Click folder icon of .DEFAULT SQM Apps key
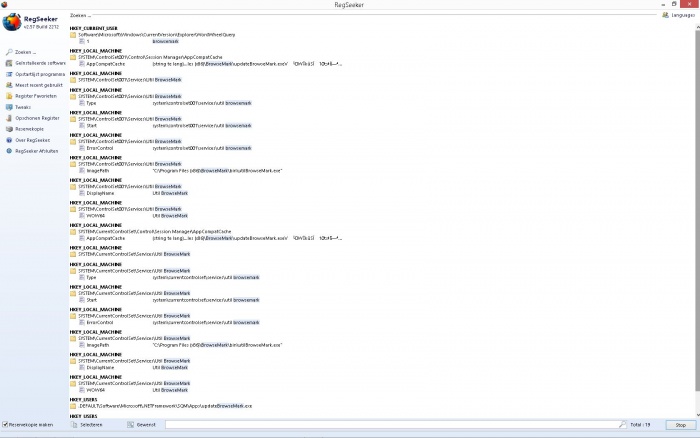Viewport: 700px width, 438px height. point(73,406)
